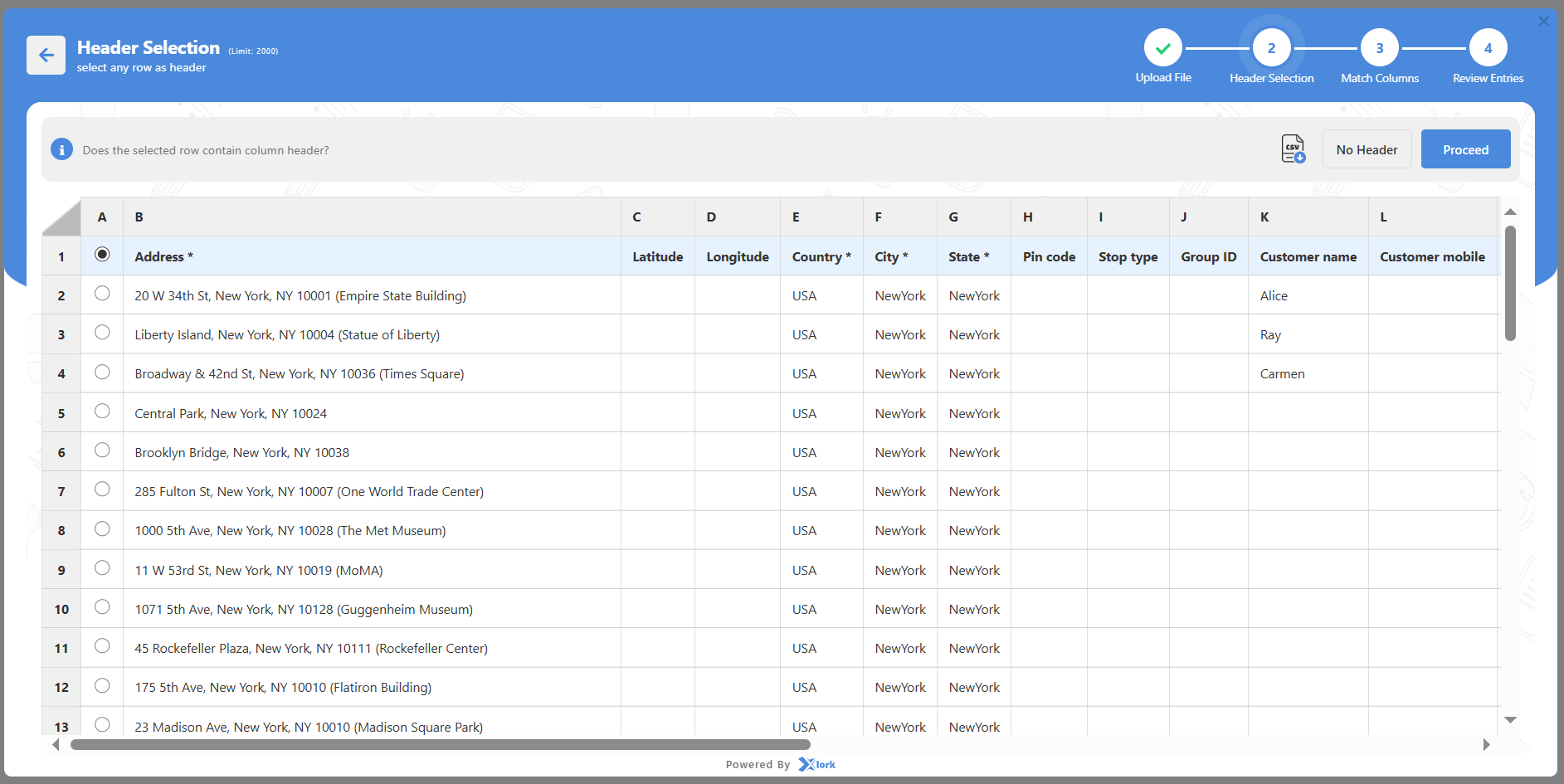
Task: Click the Customer name header cell
Action: (x=1308, y=256)
